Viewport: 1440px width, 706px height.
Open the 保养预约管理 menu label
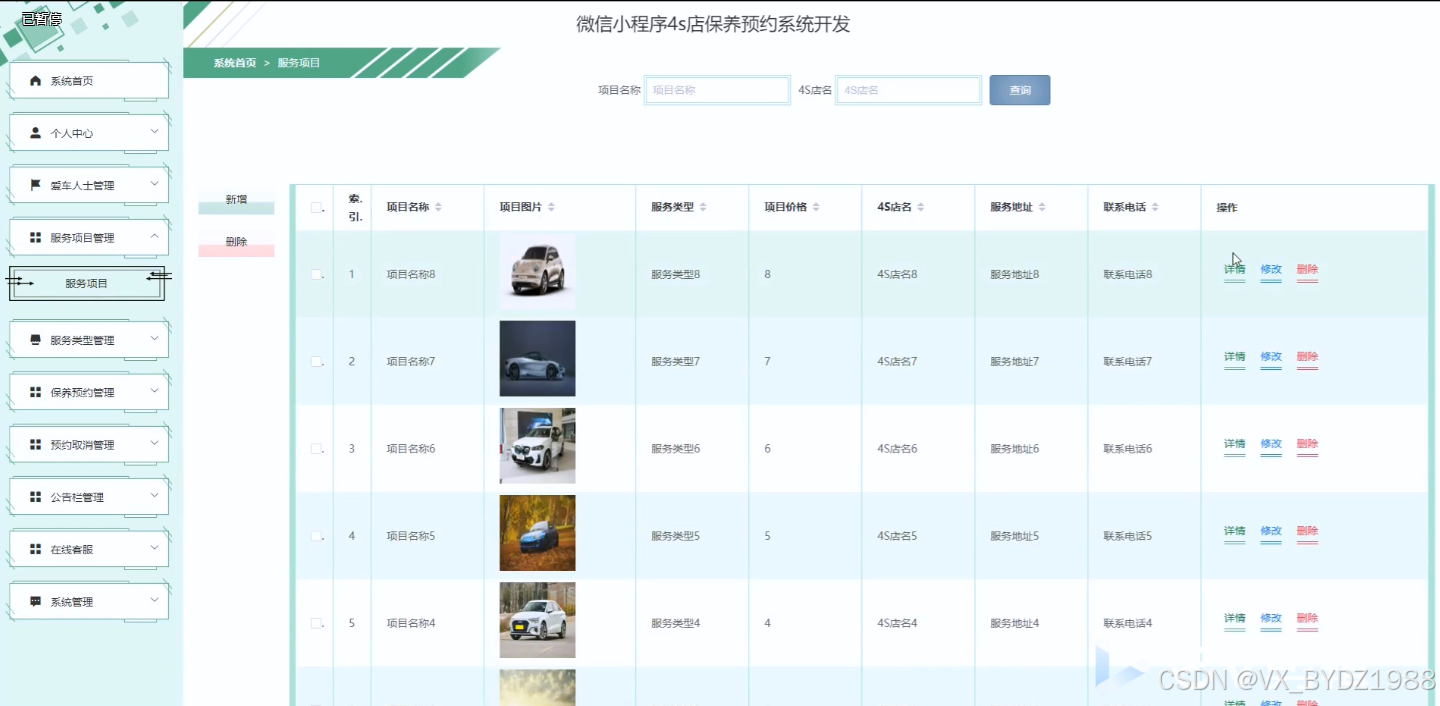point(83,393)
